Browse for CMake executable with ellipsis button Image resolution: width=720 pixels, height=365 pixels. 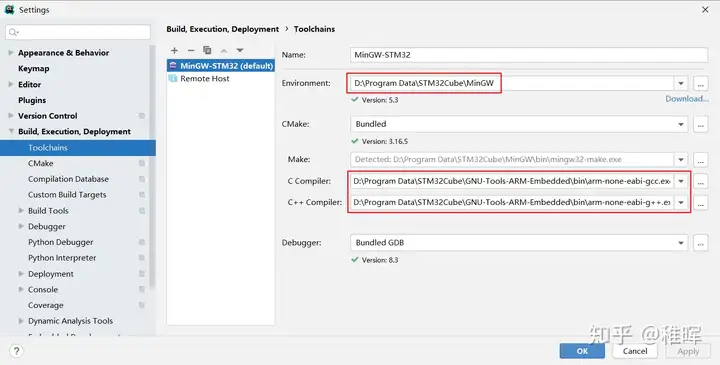point(700,124)
